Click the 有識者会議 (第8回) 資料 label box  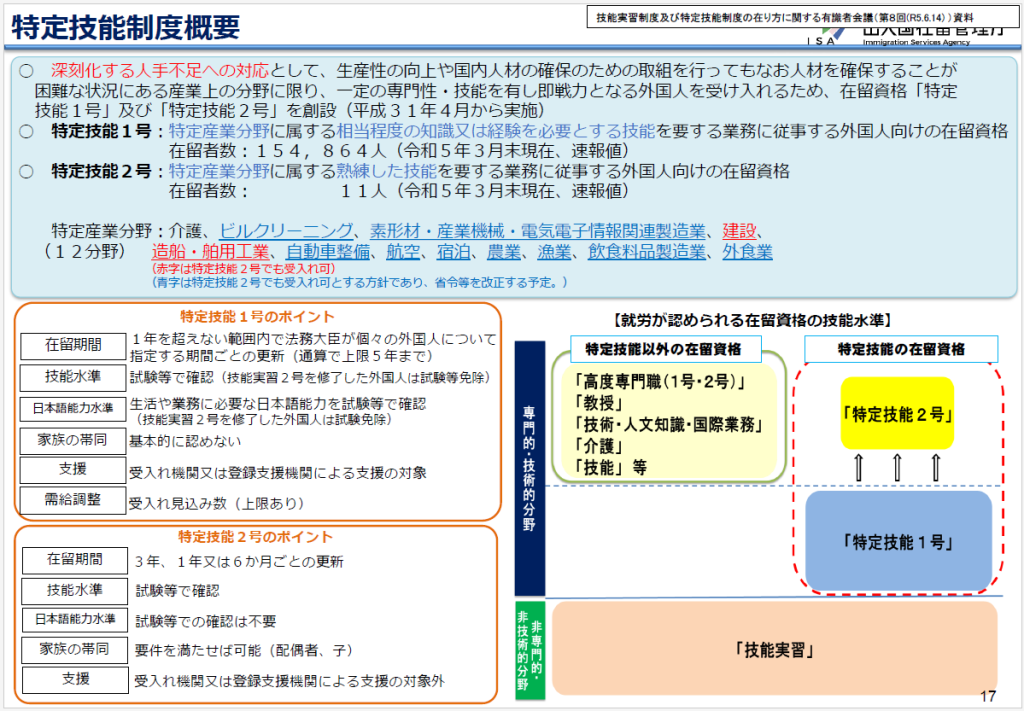pos(803,18)
